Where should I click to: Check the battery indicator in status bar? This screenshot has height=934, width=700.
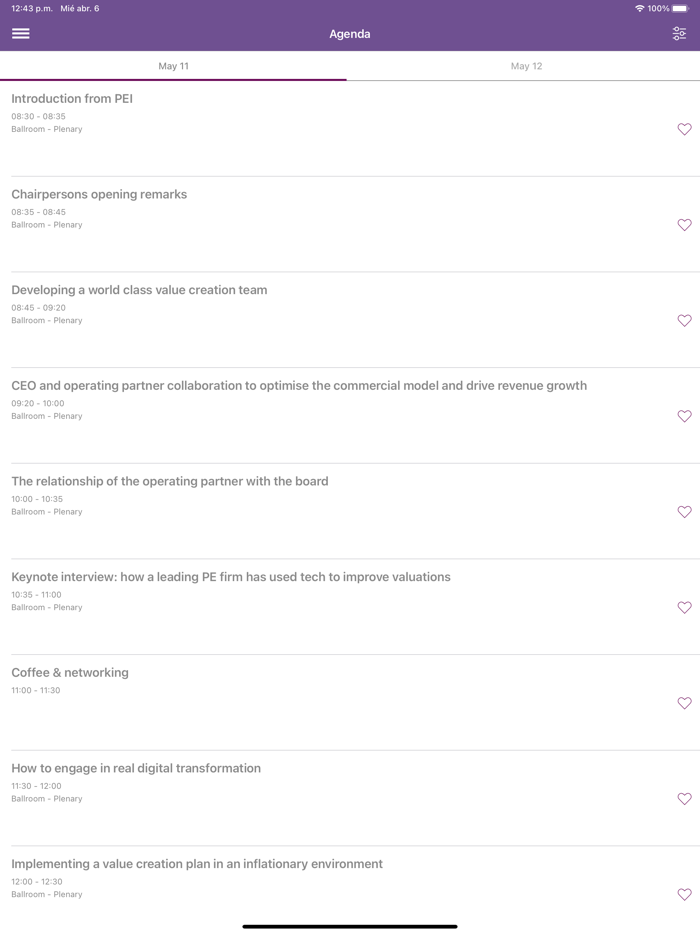[680, 8]
